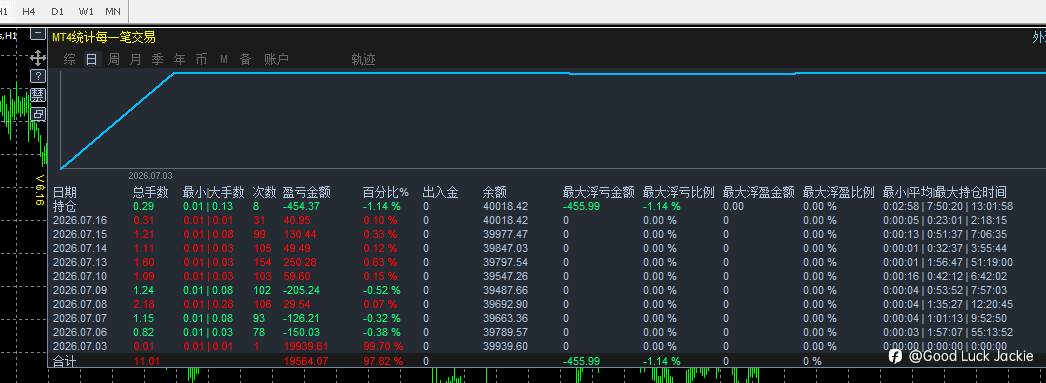This screenshot has width=1046, height=383.
Task: Click the 最大浮亏金额 column header
Action: click(598, 193)
